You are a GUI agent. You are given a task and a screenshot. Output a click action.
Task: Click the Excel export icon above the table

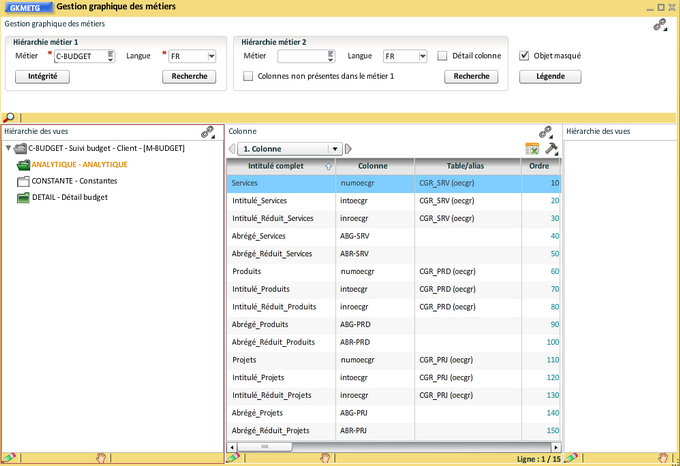(532, 148)
